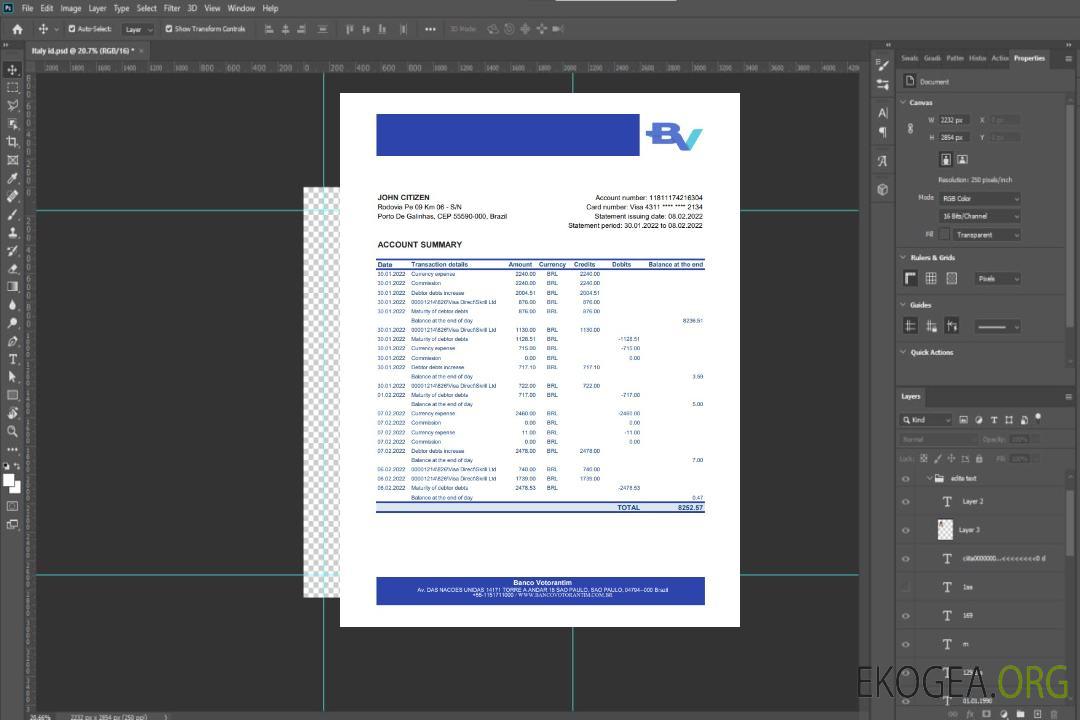Click the canvas Fill color swatch
This screenshot has width=1080, height=720.
click(x=945, y=235)
